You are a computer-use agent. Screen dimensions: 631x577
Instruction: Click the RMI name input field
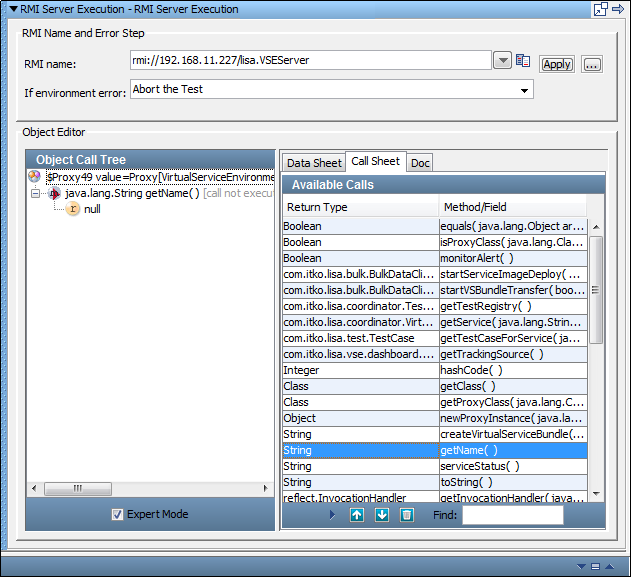310,60
